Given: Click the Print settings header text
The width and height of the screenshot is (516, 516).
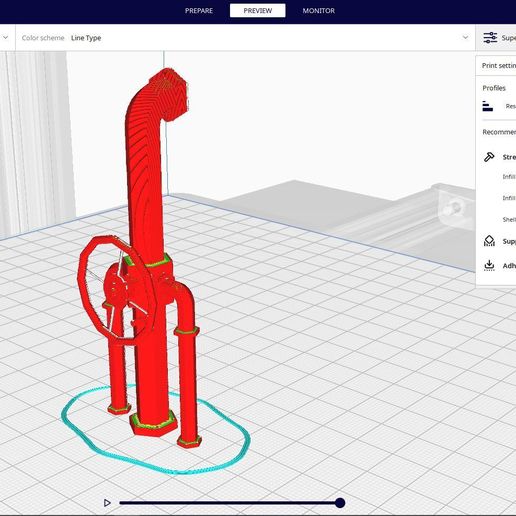Looking at the screenshot, I should tap(499, 66).
